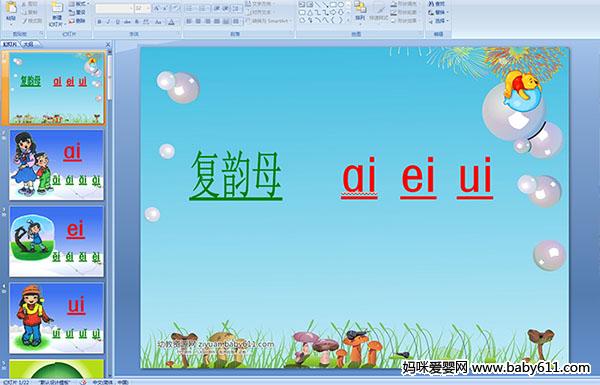Click the columns icon in the paragraph group
Screen dimensions: 600x385
[236, 21]
